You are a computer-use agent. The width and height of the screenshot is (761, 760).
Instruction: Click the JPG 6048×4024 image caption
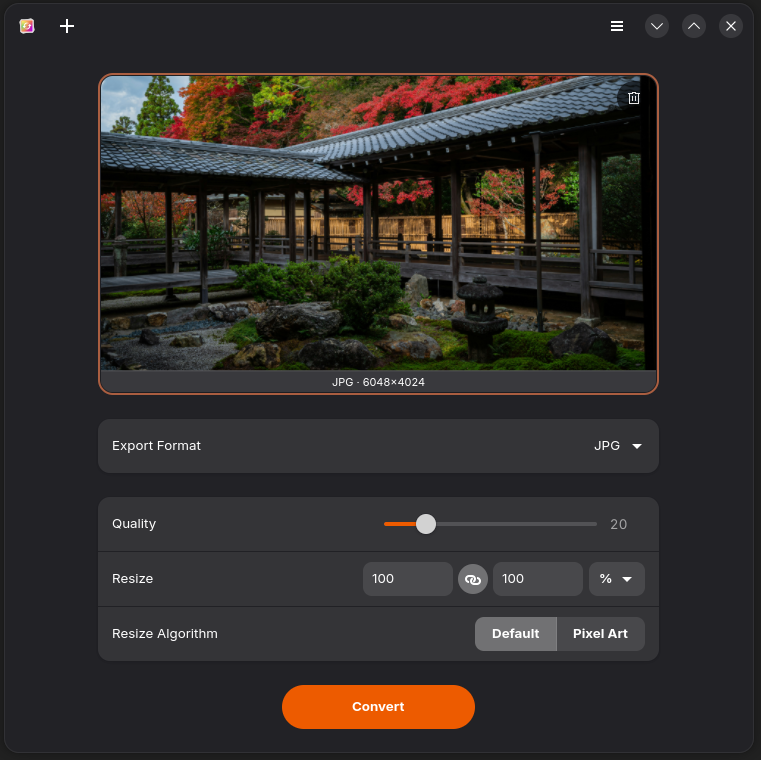pyautogui.click(x=378, y=382)
